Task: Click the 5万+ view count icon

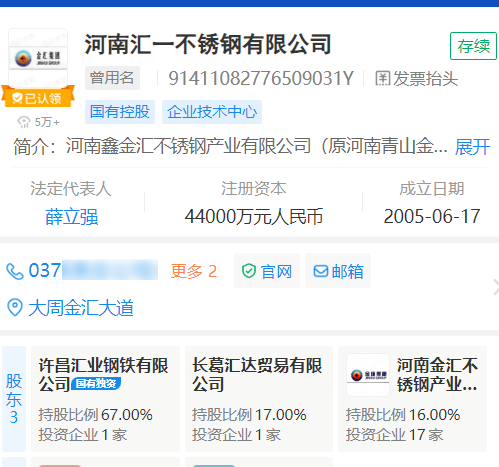Action: click(x=23, y=122)
